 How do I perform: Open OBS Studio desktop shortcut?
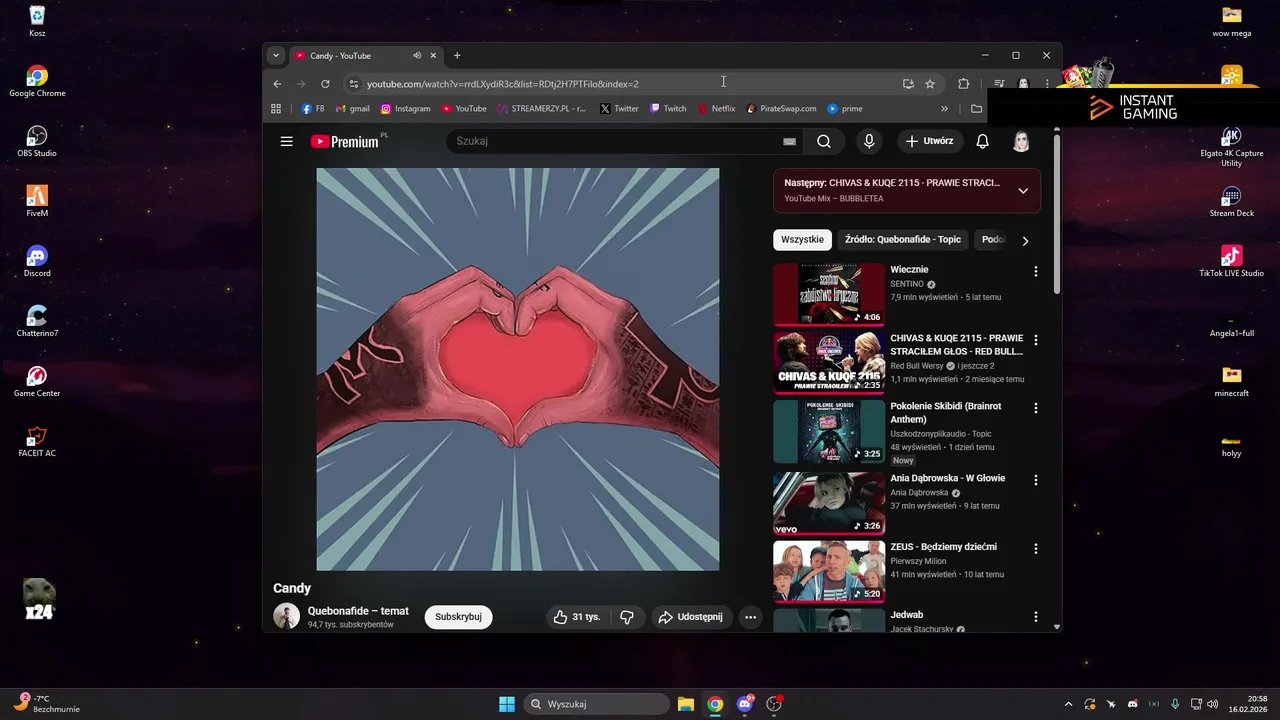pyautogui.click(x=37, y=141)
